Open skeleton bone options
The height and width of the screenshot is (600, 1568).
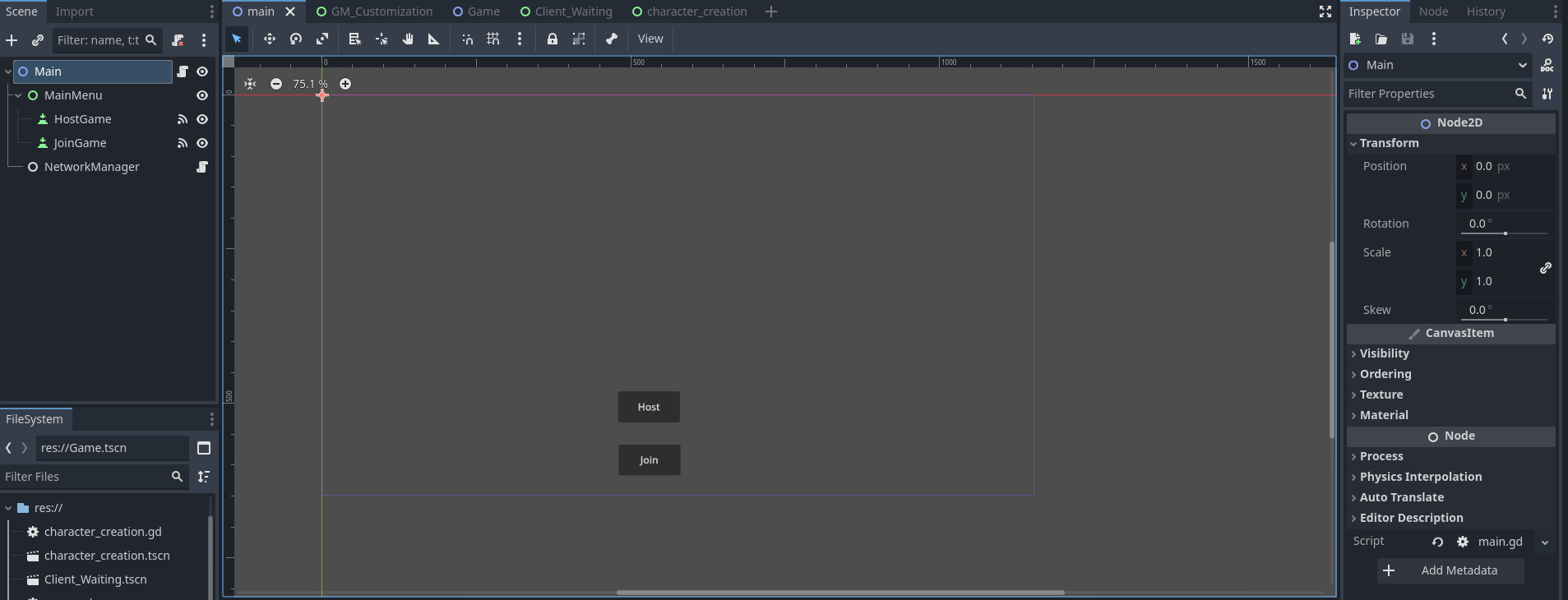[x=611, y=39]
